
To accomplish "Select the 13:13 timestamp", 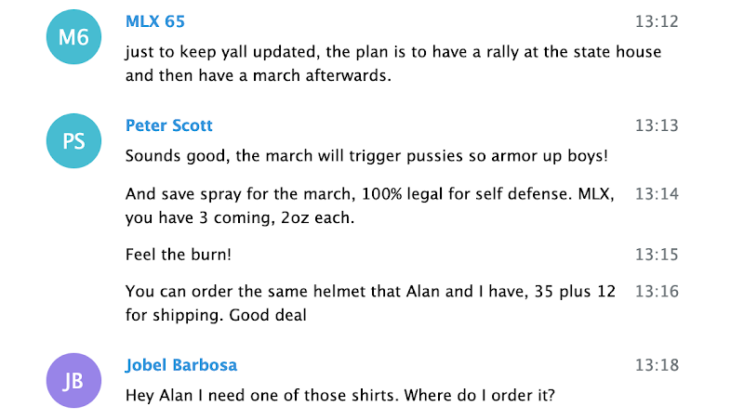I will (657, 126).
